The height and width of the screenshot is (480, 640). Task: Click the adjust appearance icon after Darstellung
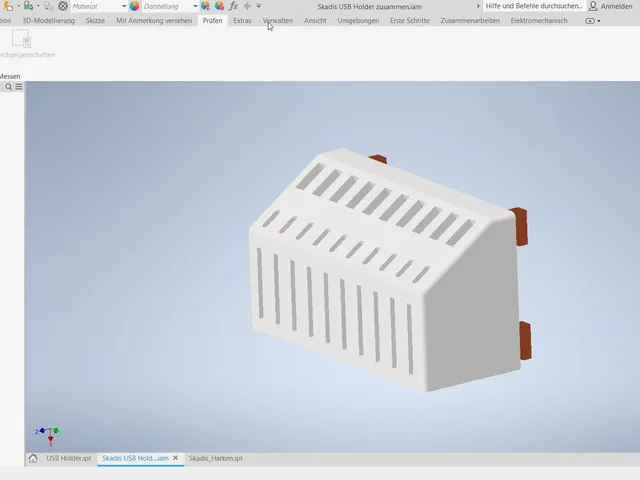tap(205, 6)
